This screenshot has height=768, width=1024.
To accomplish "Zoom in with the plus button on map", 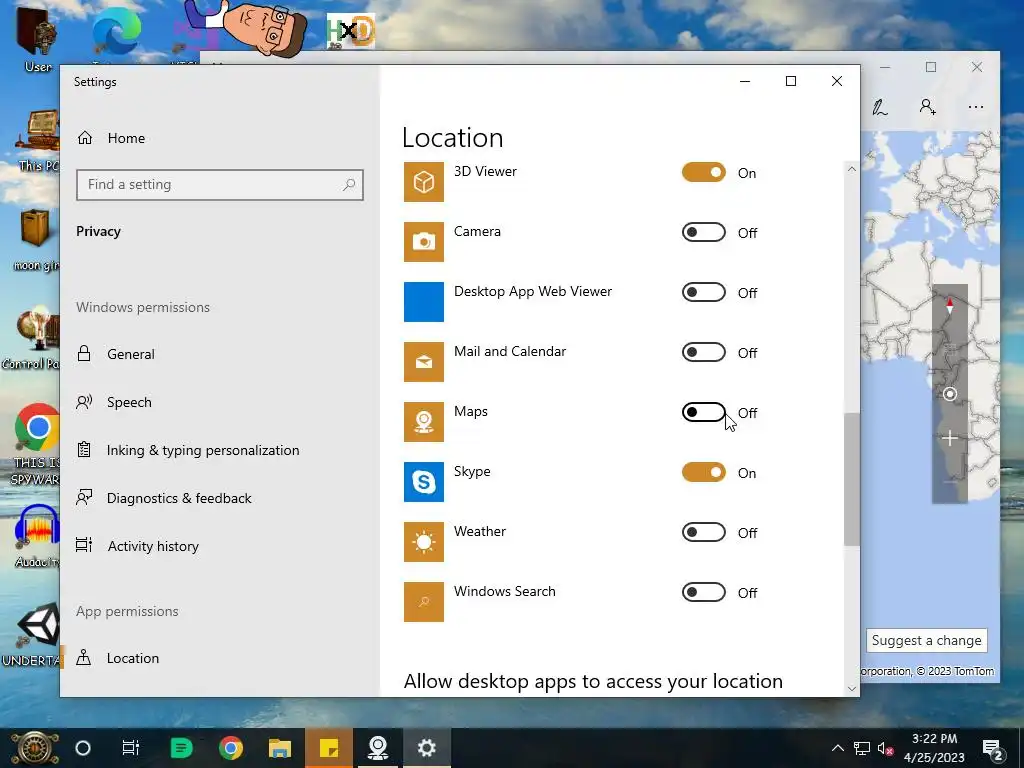I will [x=950, y=438].
